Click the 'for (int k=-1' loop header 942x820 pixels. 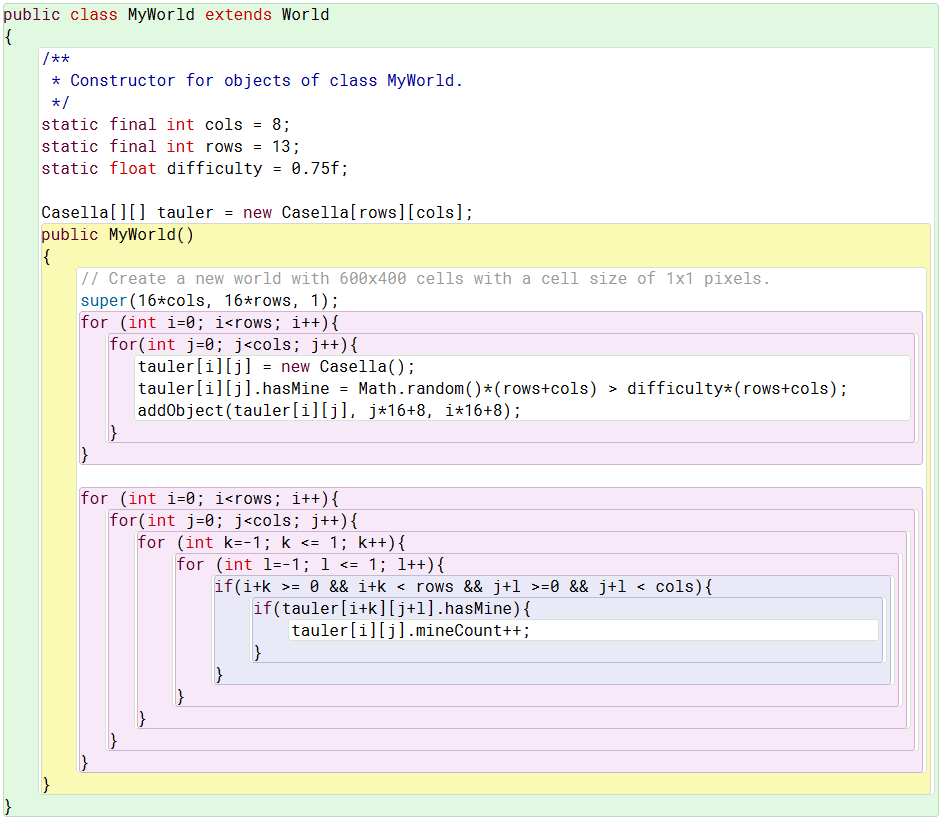point(271,543)
